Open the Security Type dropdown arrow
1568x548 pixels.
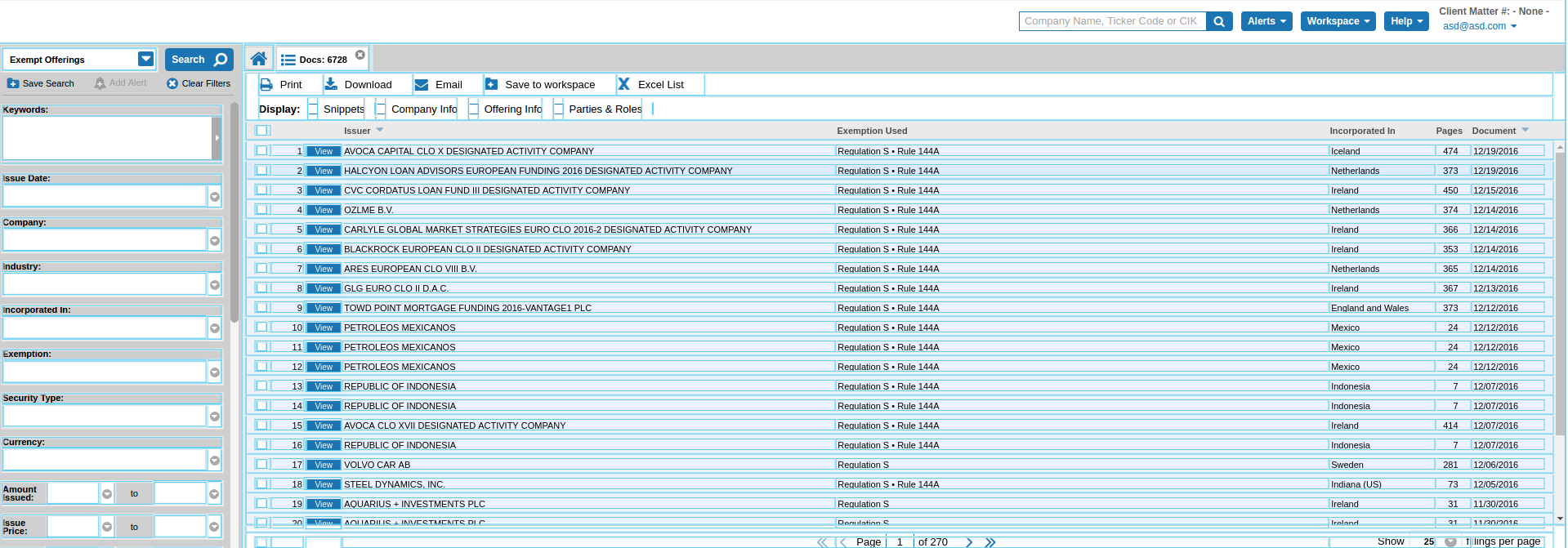pos(215,416)
